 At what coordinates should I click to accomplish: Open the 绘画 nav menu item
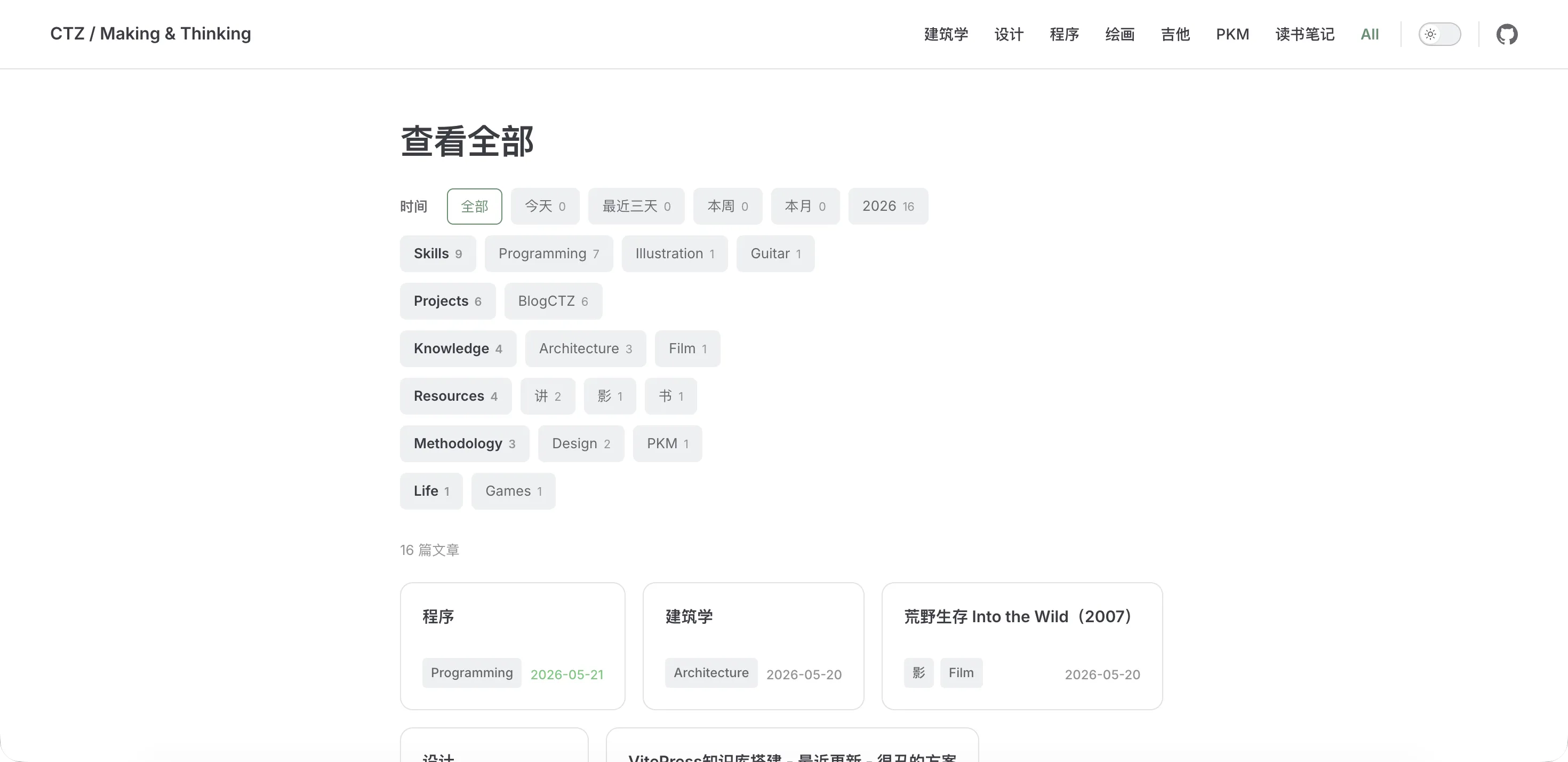click(1119, 34)
